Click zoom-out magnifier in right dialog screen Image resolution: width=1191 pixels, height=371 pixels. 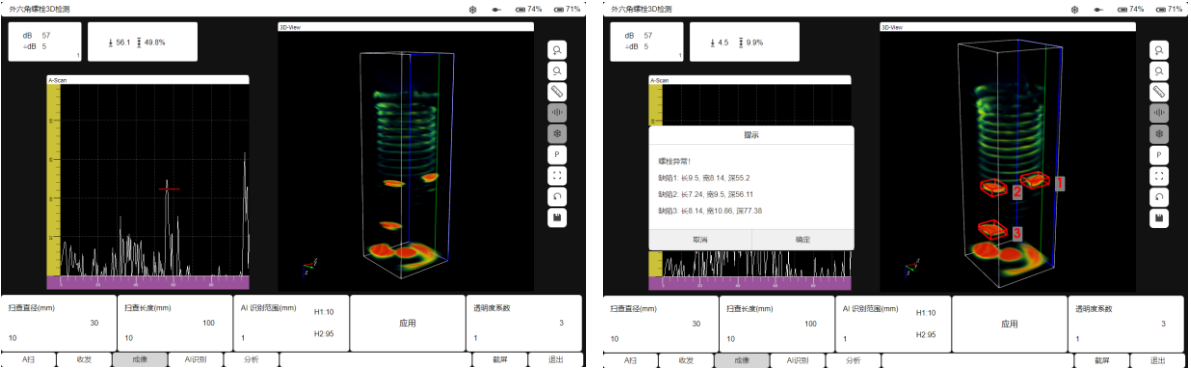coord(1159,71)
